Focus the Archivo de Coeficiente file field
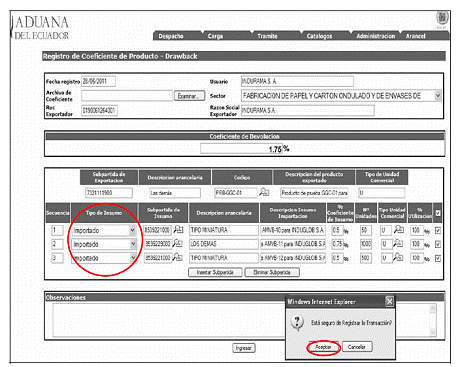Image resolution: width=460 pixels, height=367 pixels. (x=127, y=96)
